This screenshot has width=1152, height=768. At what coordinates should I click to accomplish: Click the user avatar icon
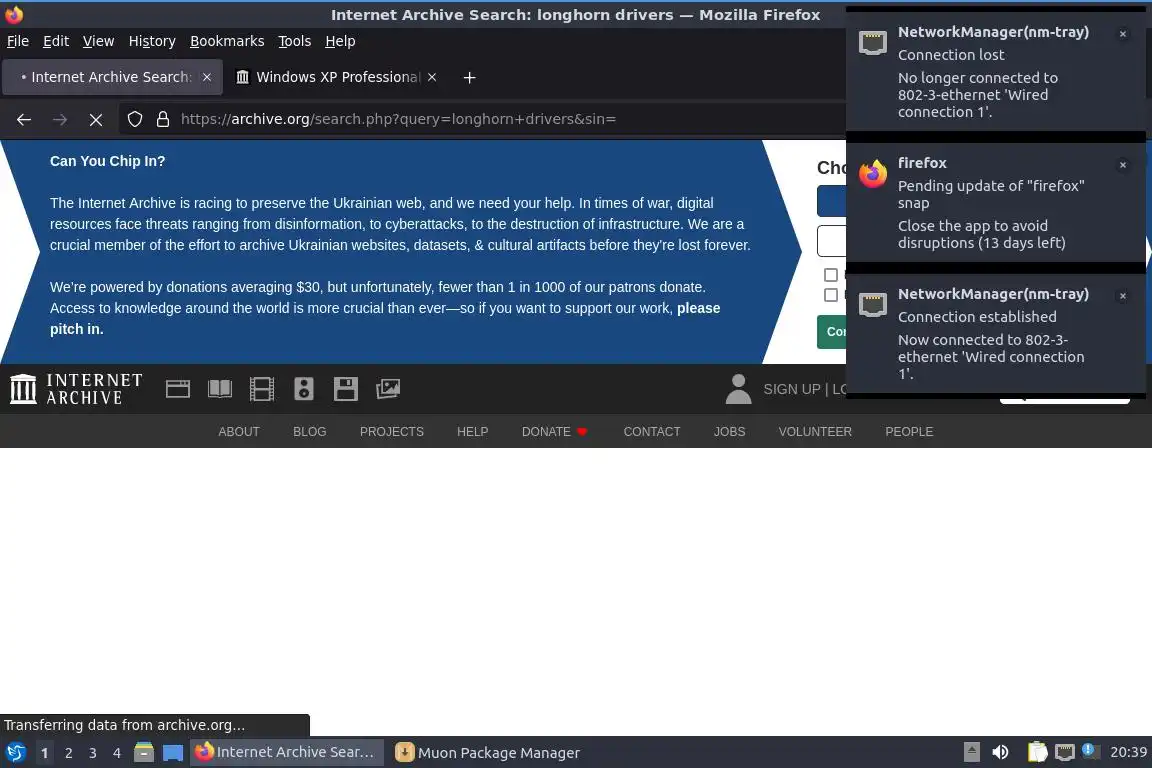(x=738, y=389)
